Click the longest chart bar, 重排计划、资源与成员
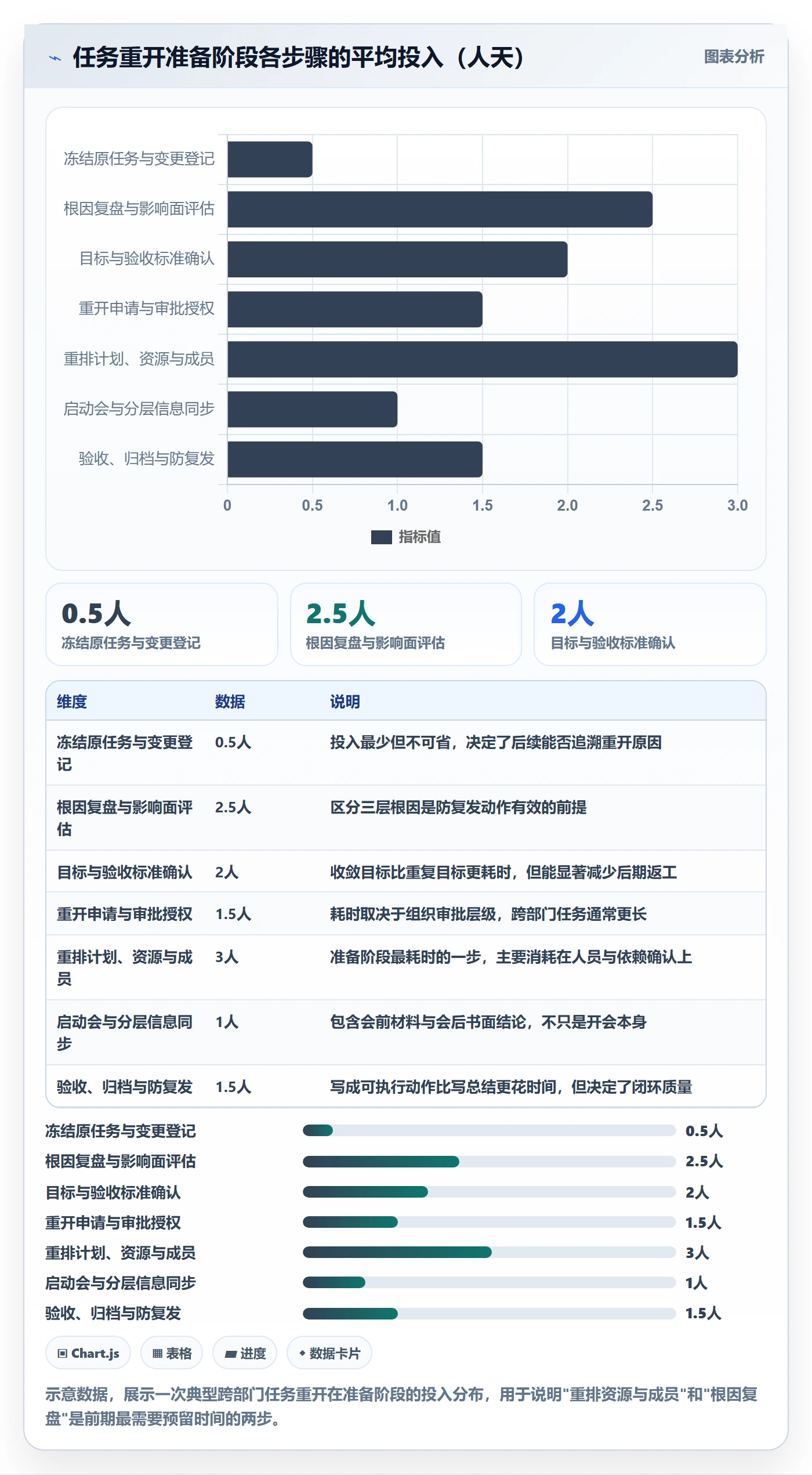Viewport: 812px width, 1475px height. click(483, 359)
